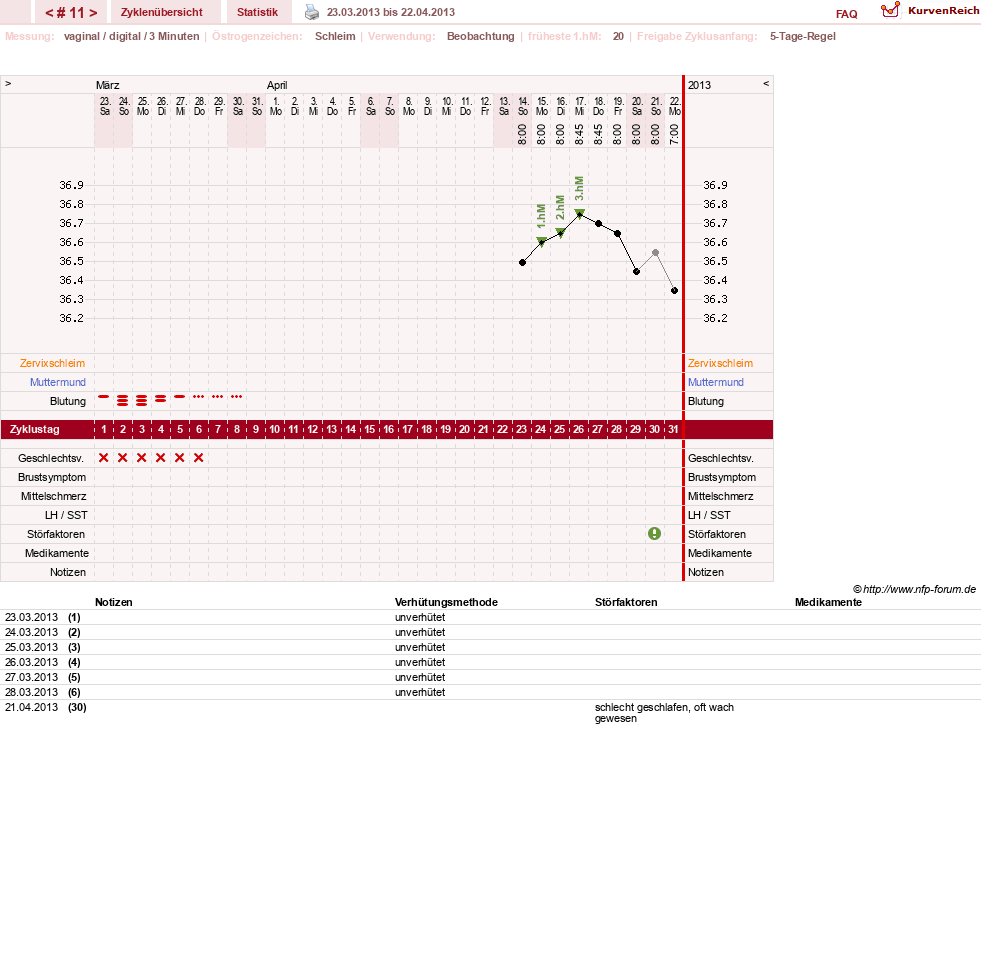The width and height of the screenshot is (981, 975).
Task: Click the Geschlechtsv. X on cycle day 6
Action: (x=199, y=458)
